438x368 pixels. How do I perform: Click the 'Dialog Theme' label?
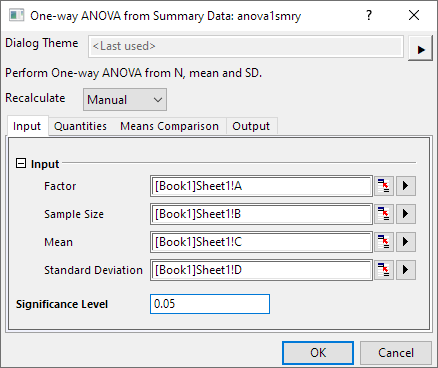click(x=42, y=43)
